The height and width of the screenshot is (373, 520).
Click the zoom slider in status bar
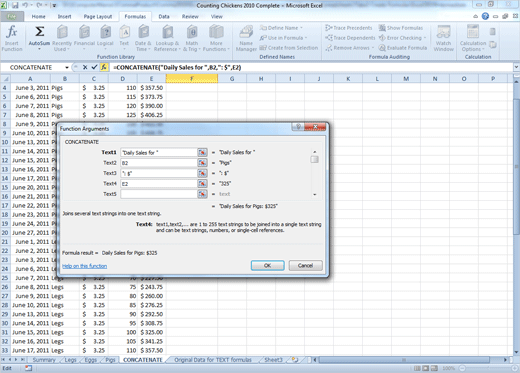pos(487,368)
